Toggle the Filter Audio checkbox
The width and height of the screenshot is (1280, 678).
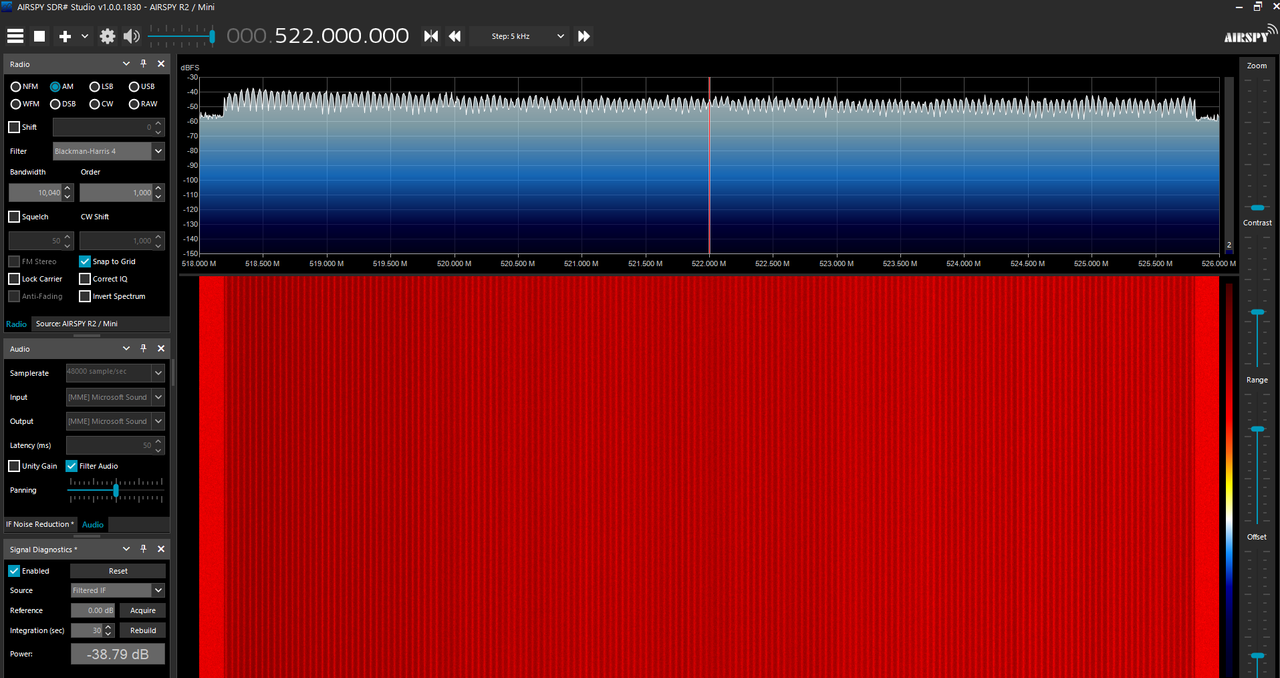pos(72,466)
